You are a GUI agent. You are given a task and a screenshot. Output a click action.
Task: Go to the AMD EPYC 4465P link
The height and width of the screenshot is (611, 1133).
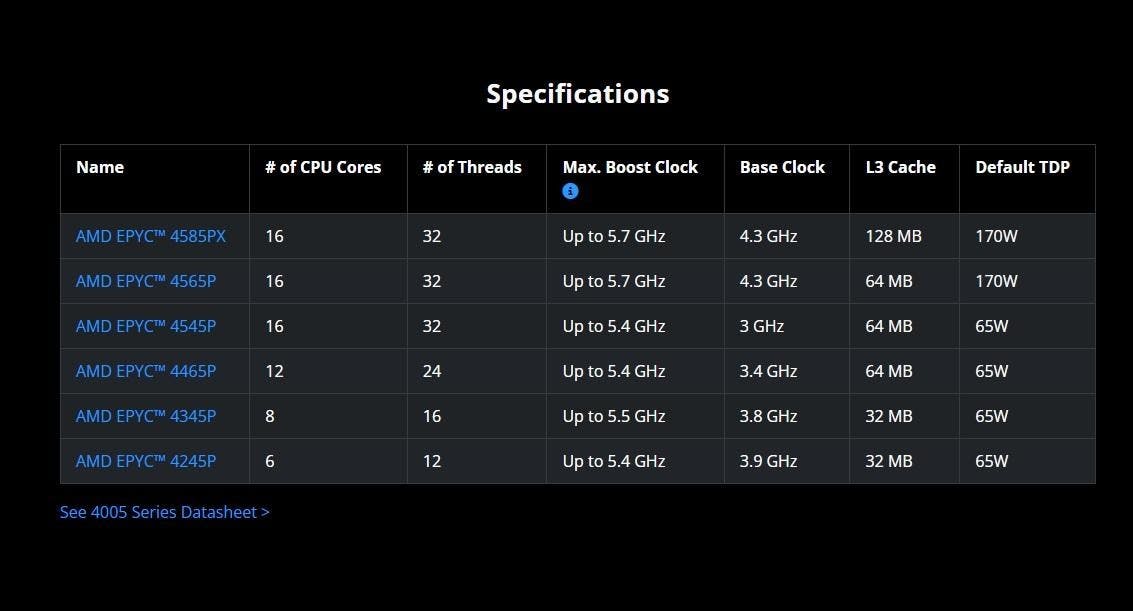click(x=146, y=371)
